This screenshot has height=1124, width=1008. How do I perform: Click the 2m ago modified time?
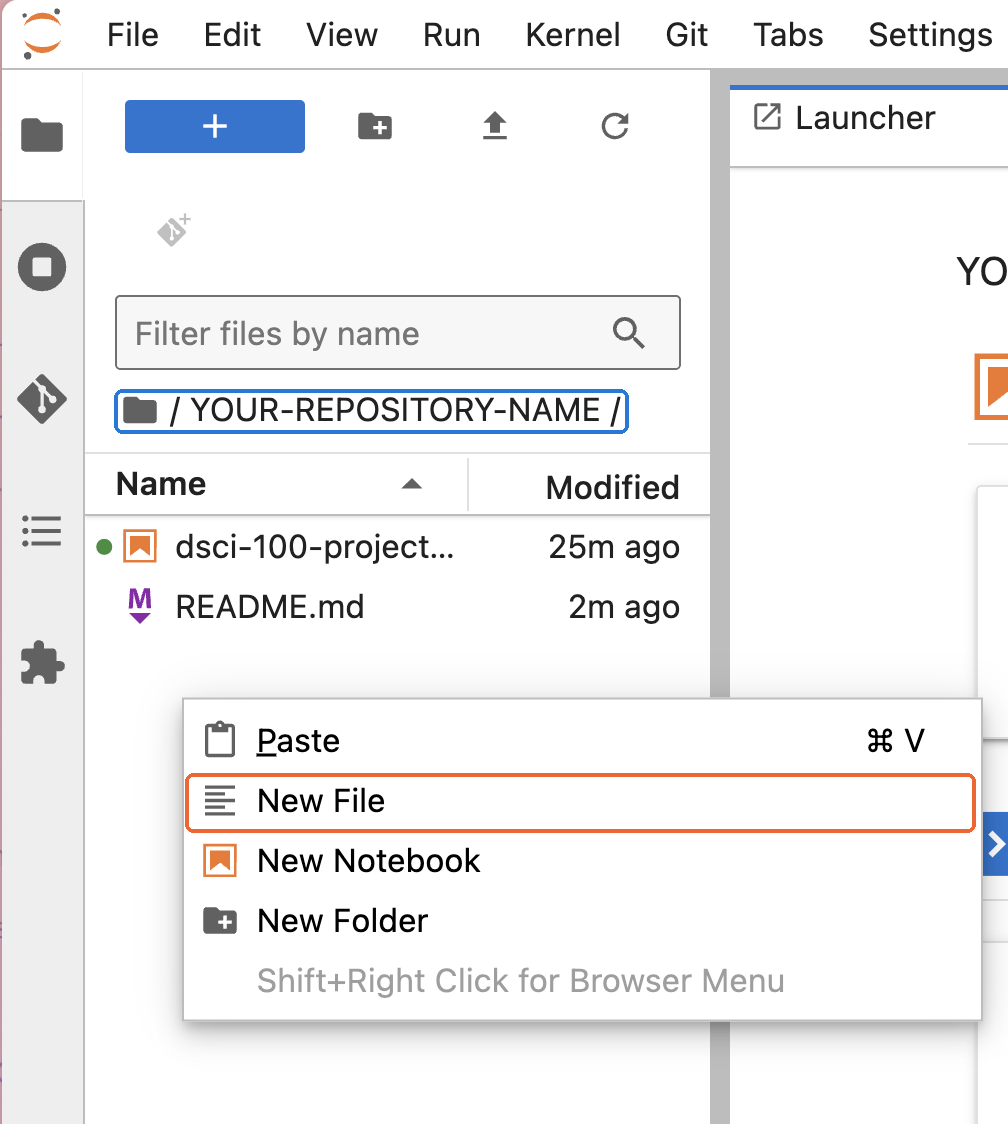coord(624,607)
